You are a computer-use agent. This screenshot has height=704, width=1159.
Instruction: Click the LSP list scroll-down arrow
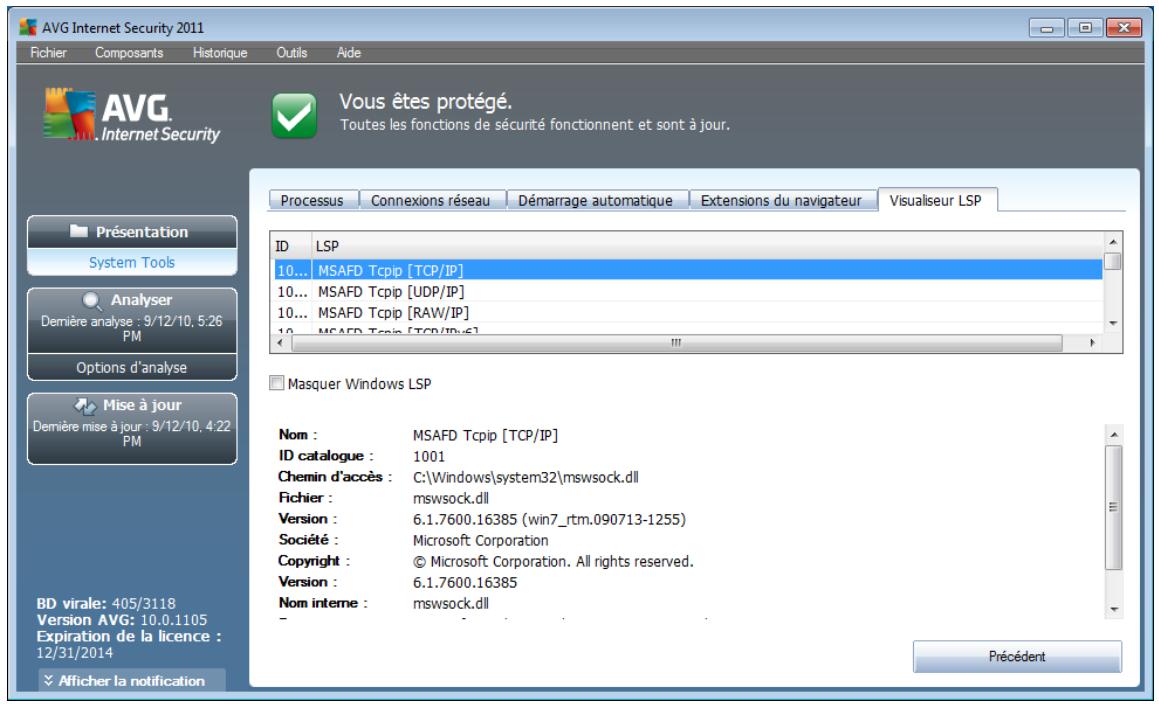(1112, 324)
